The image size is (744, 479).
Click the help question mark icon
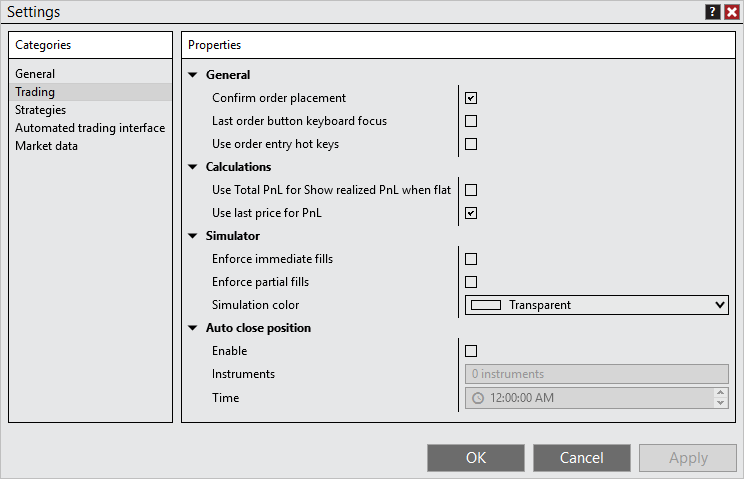pyautogui.click(x=712, y=12)
